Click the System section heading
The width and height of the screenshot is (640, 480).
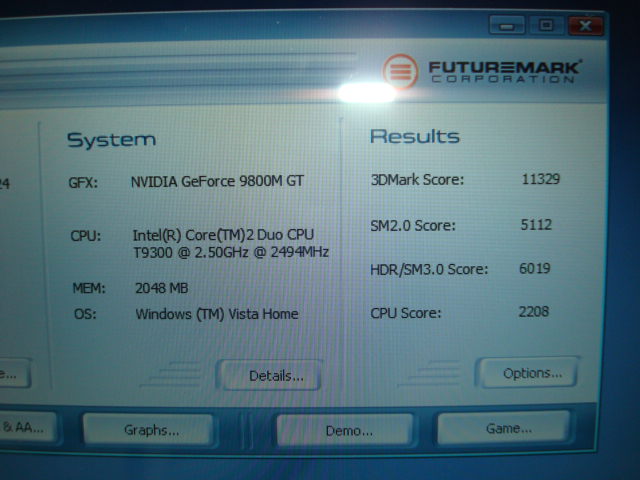point(111,140)
